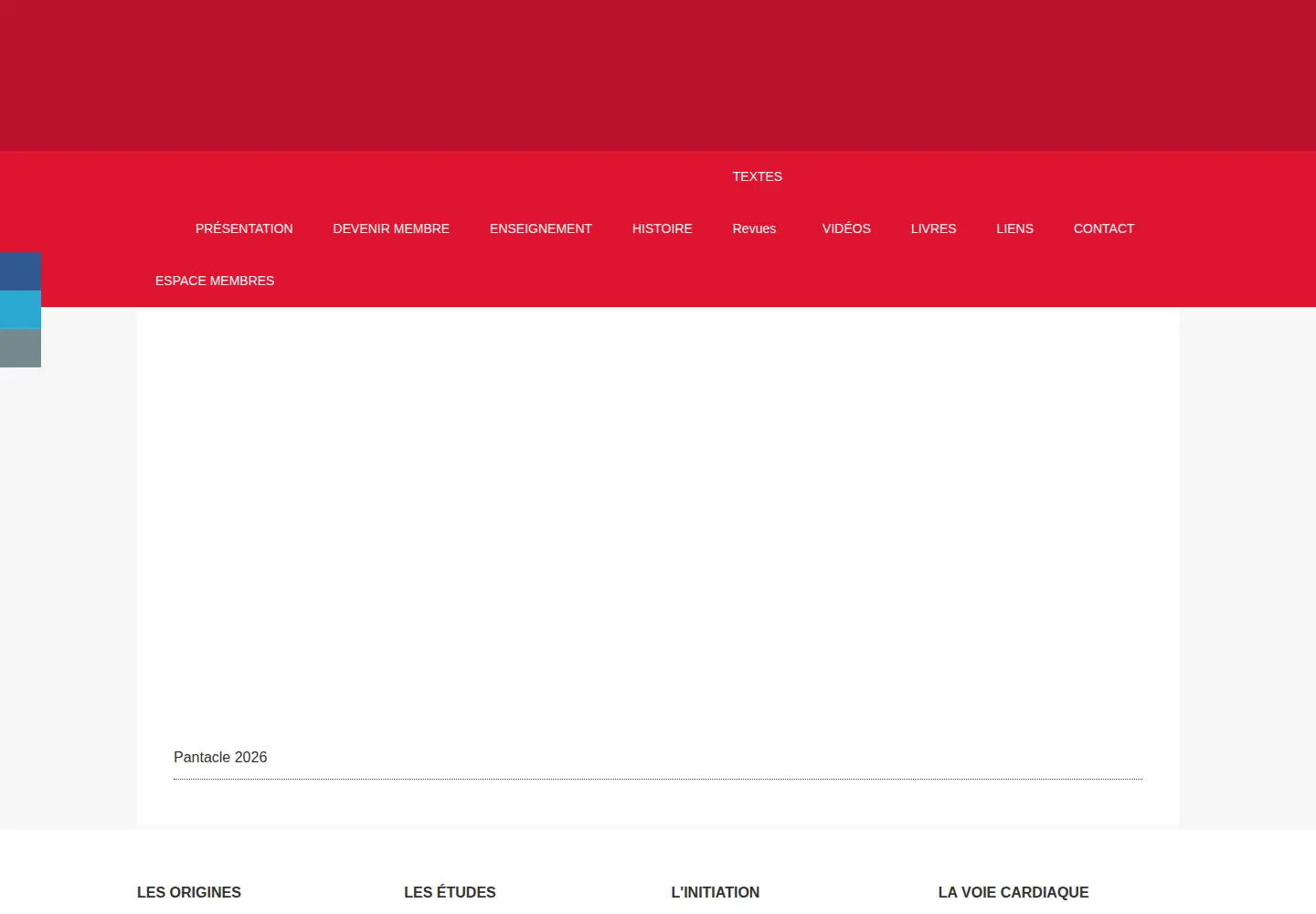This screenshot has height=914, width=1316.
Task: Open the CONTACT page
Action: 1104,228
